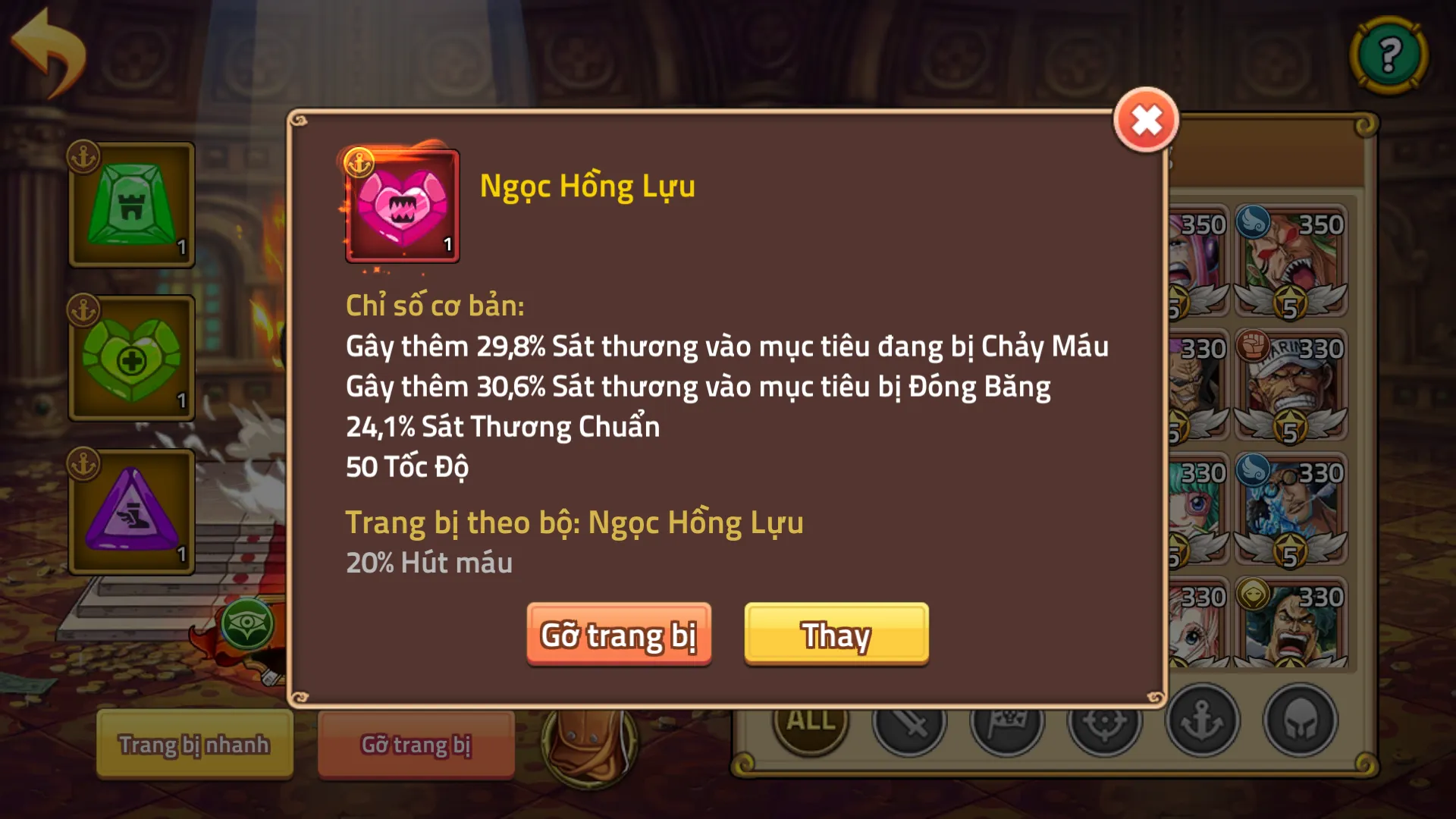
Task: Select the purple triangle boot gem slot
Action: pos(132,512)
